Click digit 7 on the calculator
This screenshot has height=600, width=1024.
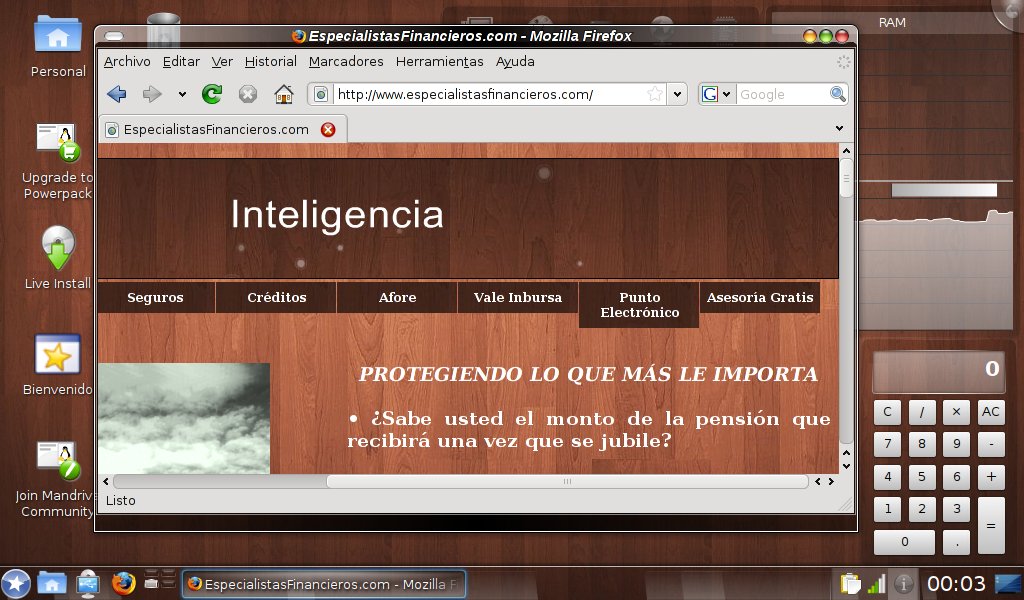[x=887, y=444]
